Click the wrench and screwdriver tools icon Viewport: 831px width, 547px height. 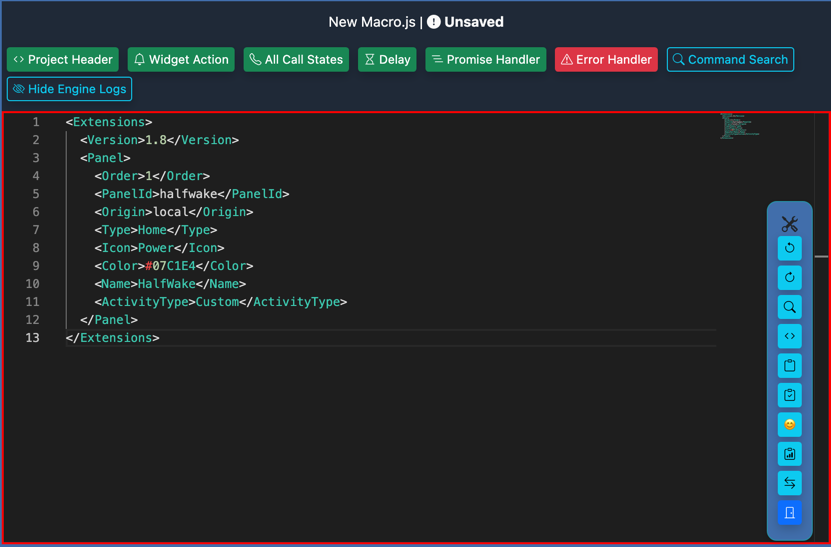[x=789, y=223]
